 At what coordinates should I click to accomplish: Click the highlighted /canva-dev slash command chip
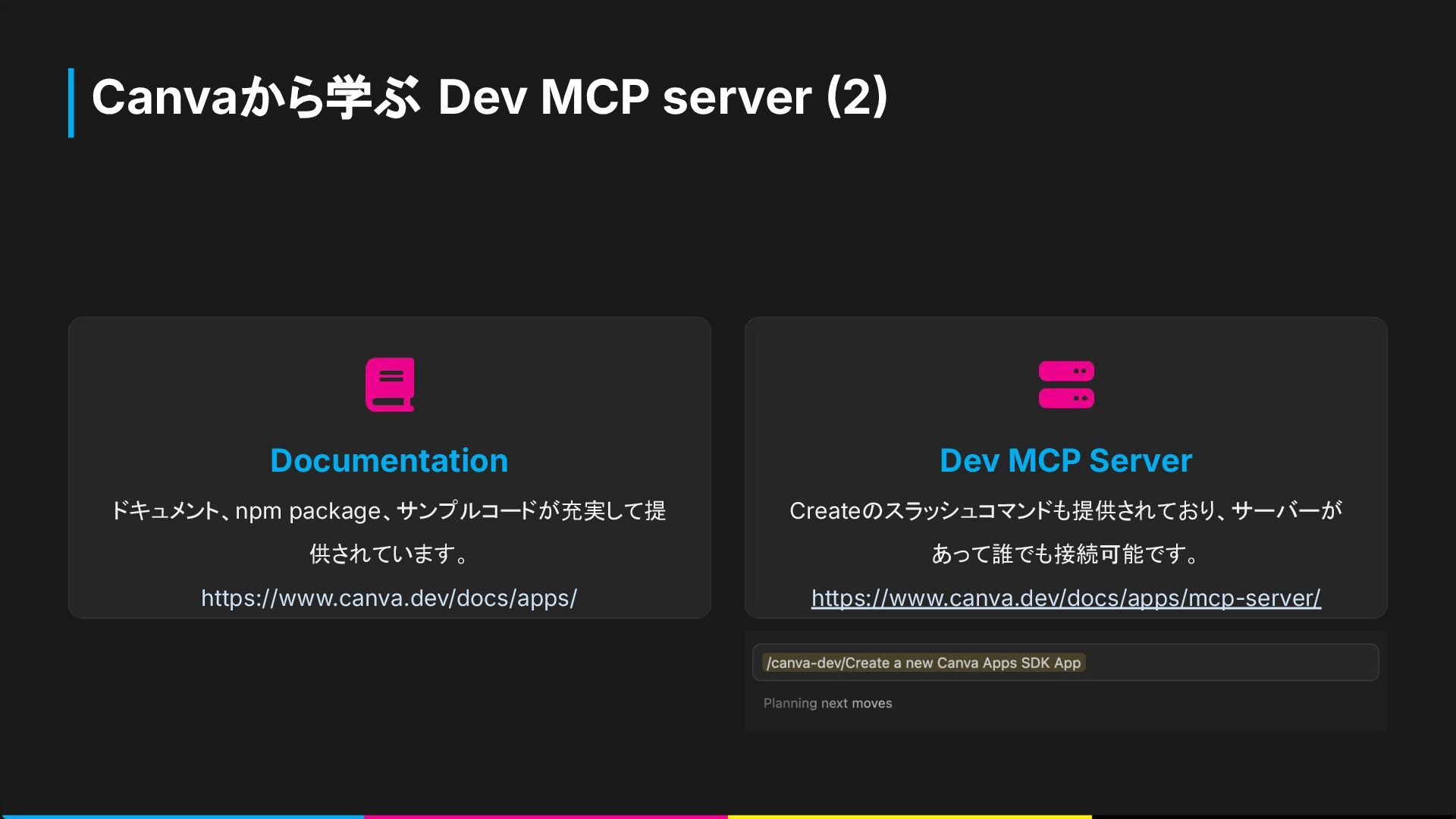923,663
